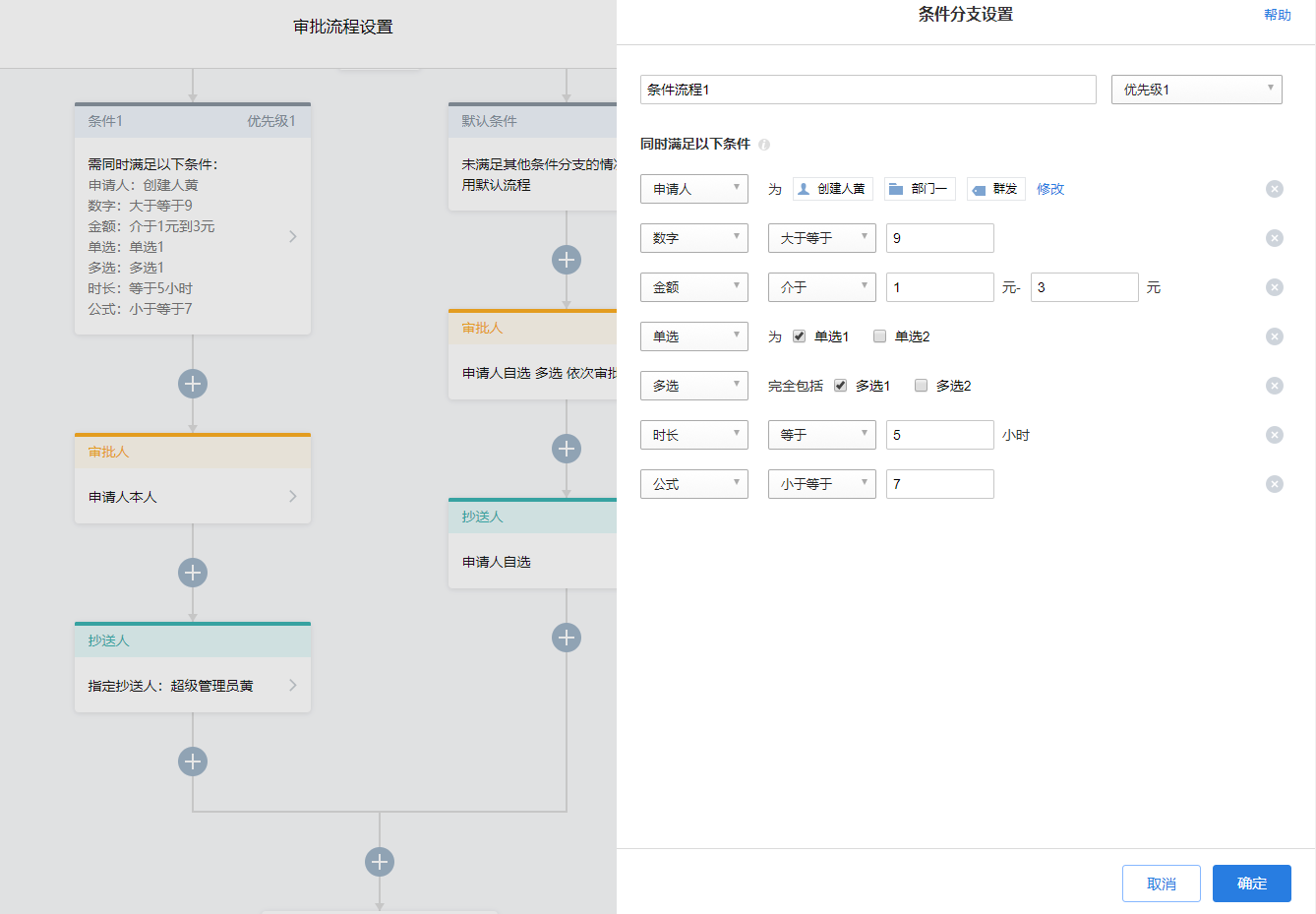Remove the 单选 condition row
This screenshot has height=914, width=1316.
(x=1274, y=336)
